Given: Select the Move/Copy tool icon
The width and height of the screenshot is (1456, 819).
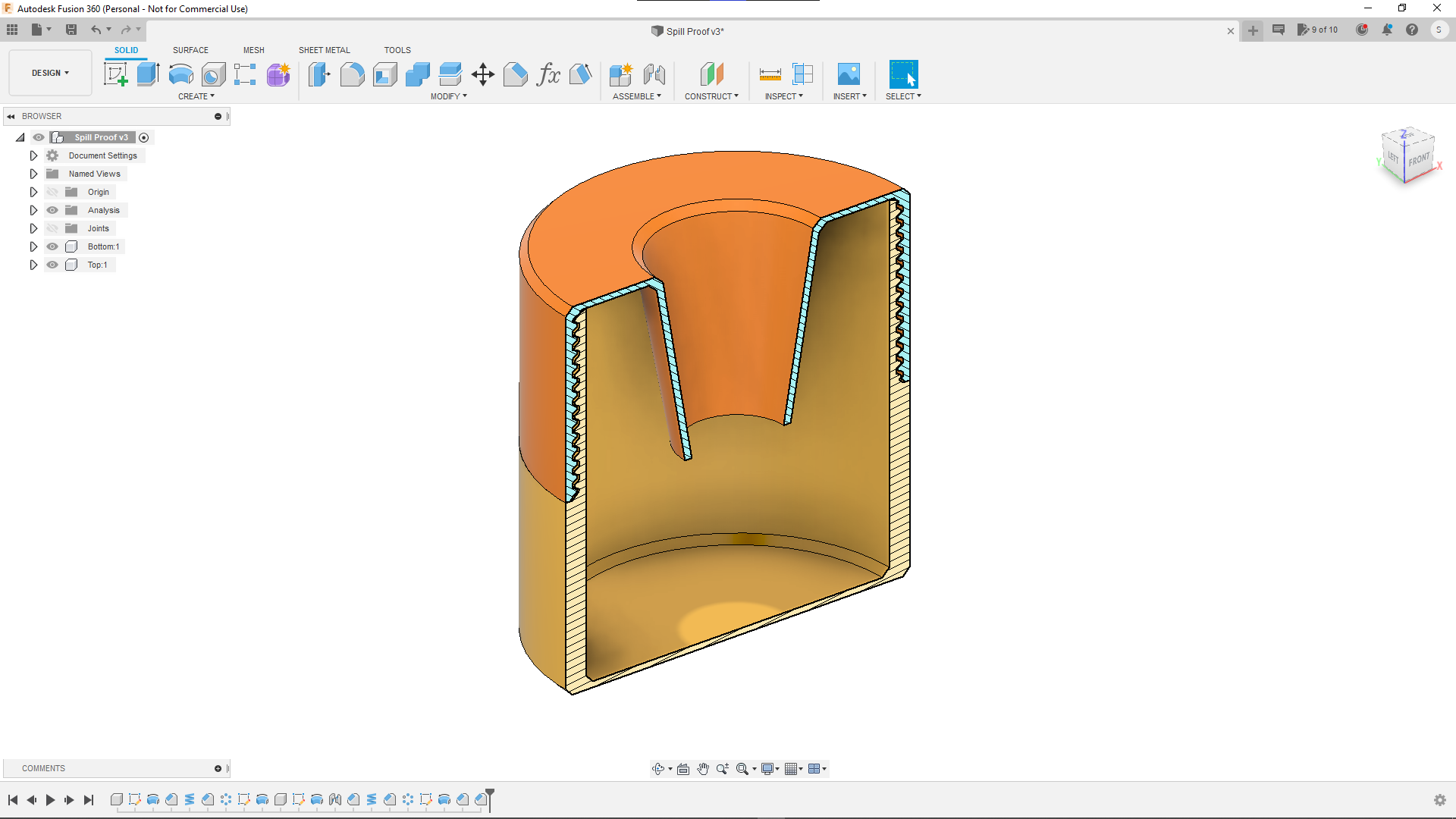Looking at the screenshot, I should point(482,74).
